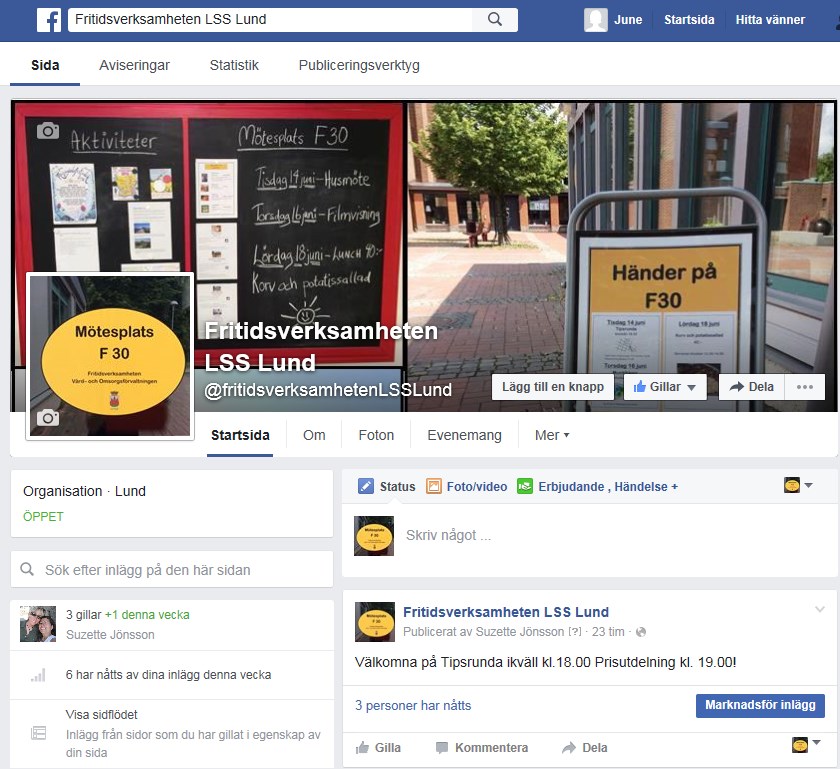The height and width of the screenshot is (769, 840).
Task: Click the page avatar thumbnail on the post
Action: click(x=374, y=622)
